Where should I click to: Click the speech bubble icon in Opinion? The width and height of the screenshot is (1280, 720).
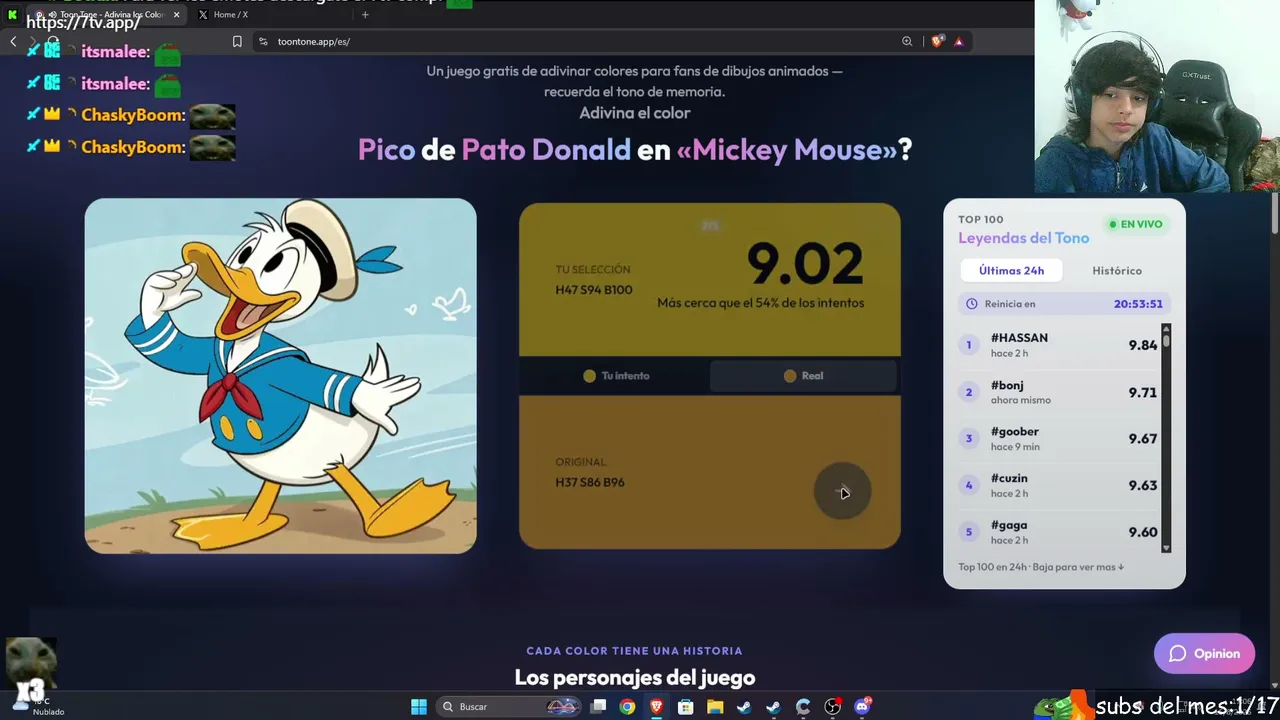click(1178, 653)
